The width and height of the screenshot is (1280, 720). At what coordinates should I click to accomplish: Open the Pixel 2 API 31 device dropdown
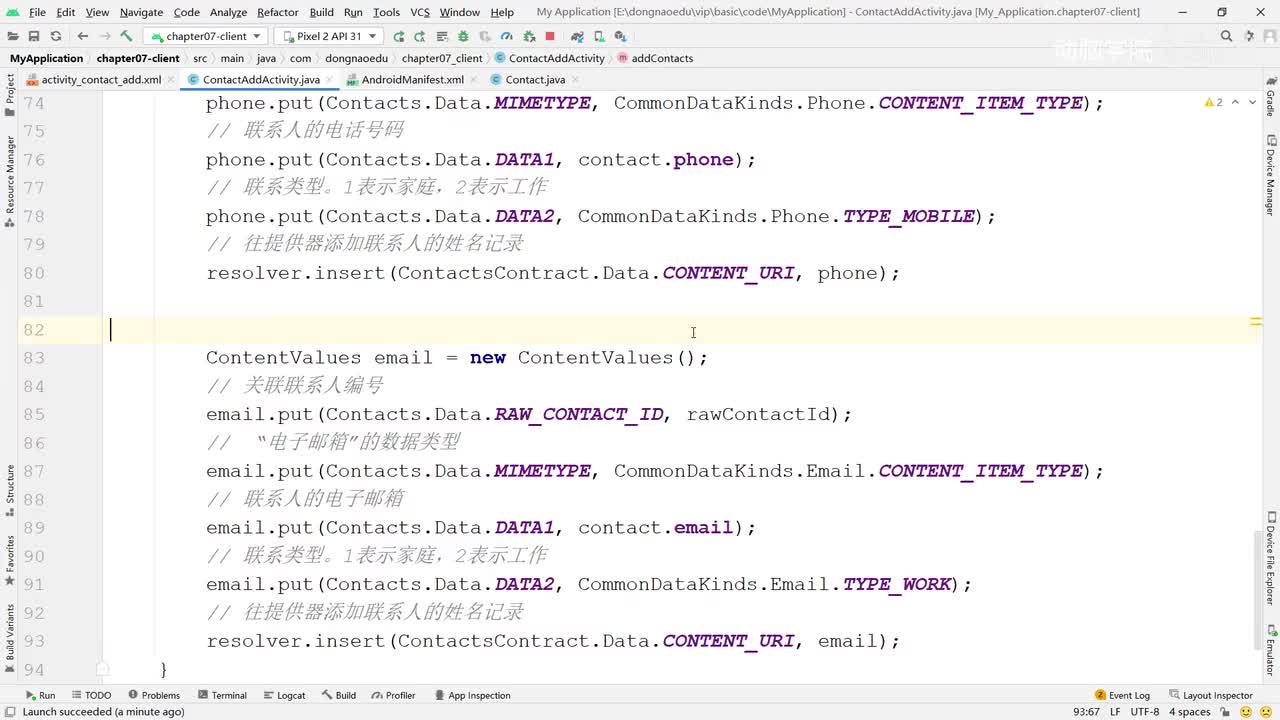point(329,36)
